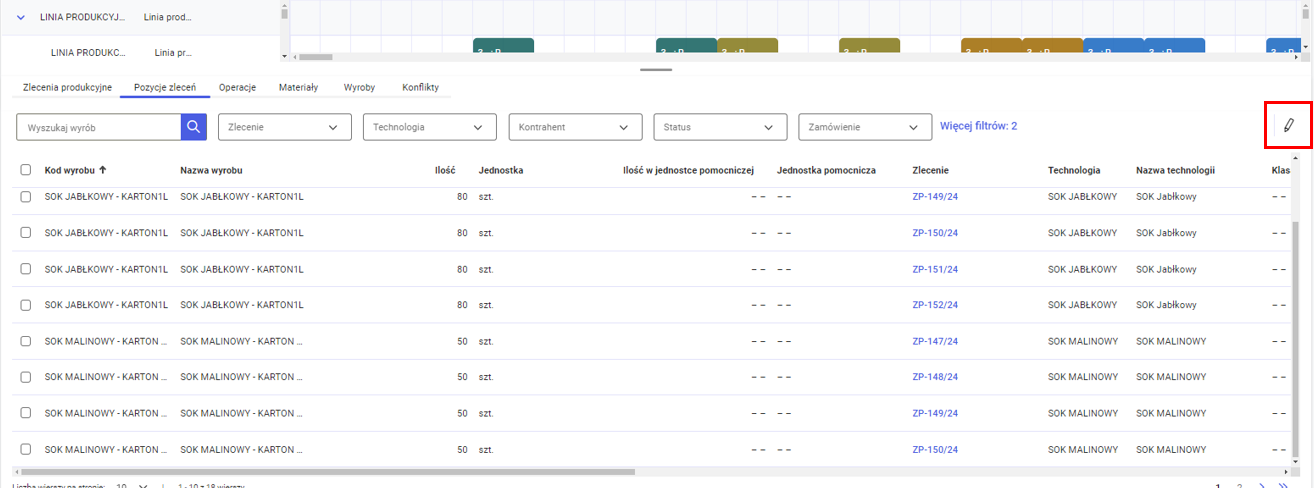Click szt. unit cell in ZP-152/24 row
Screen dimensions: 1314x488
pos(486,305)
